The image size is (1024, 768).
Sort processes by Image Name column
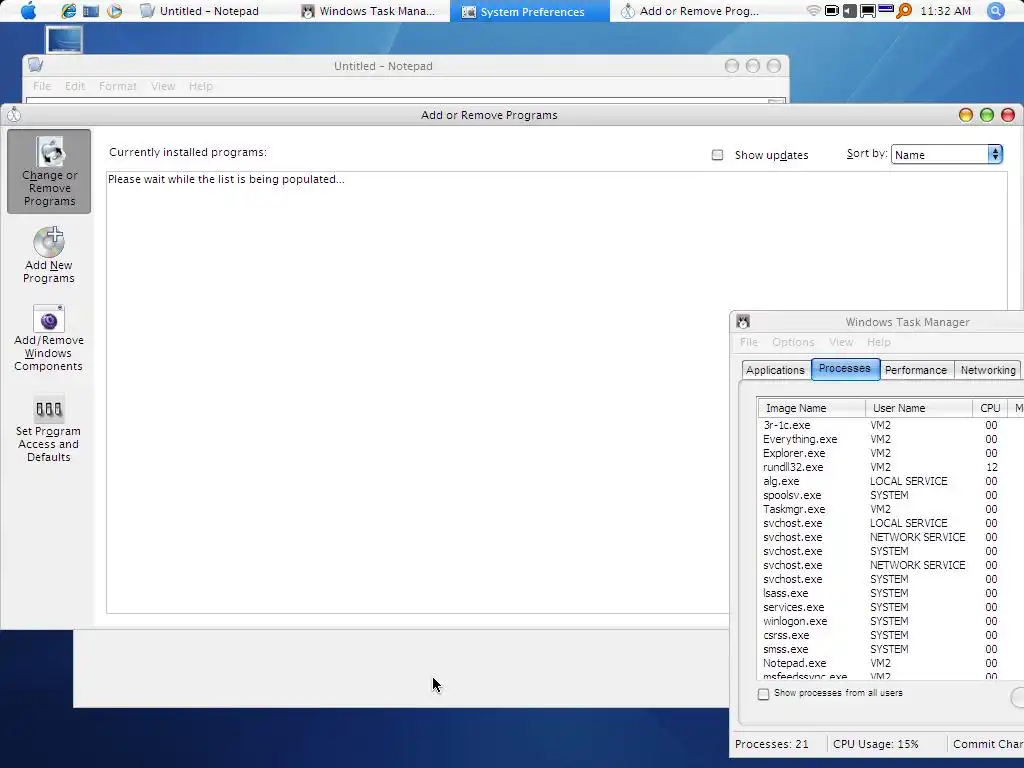pos(812,408)
